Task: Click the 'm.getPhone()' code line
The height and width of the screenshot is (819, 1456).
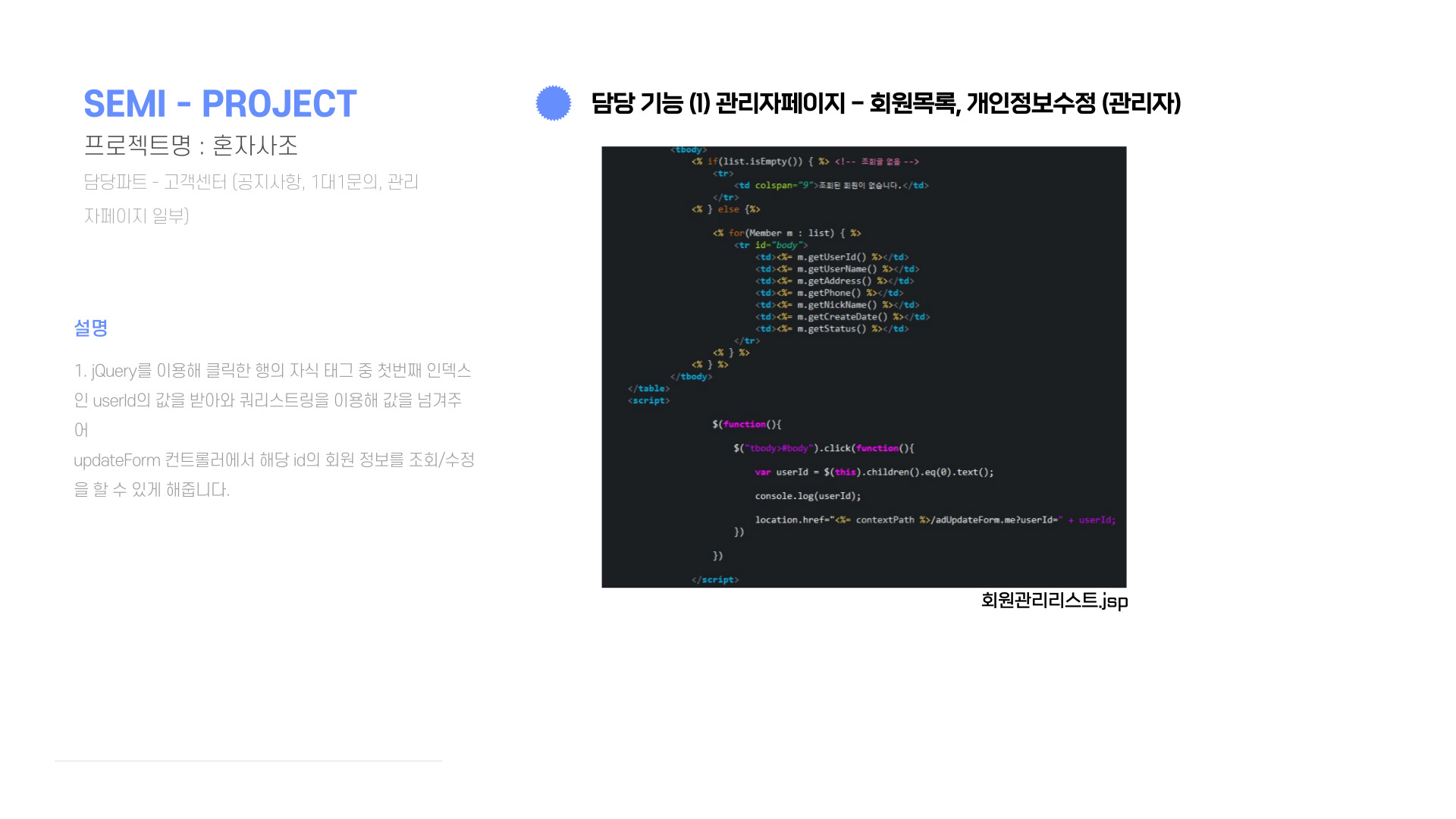Action: click(x=830, y=293)
